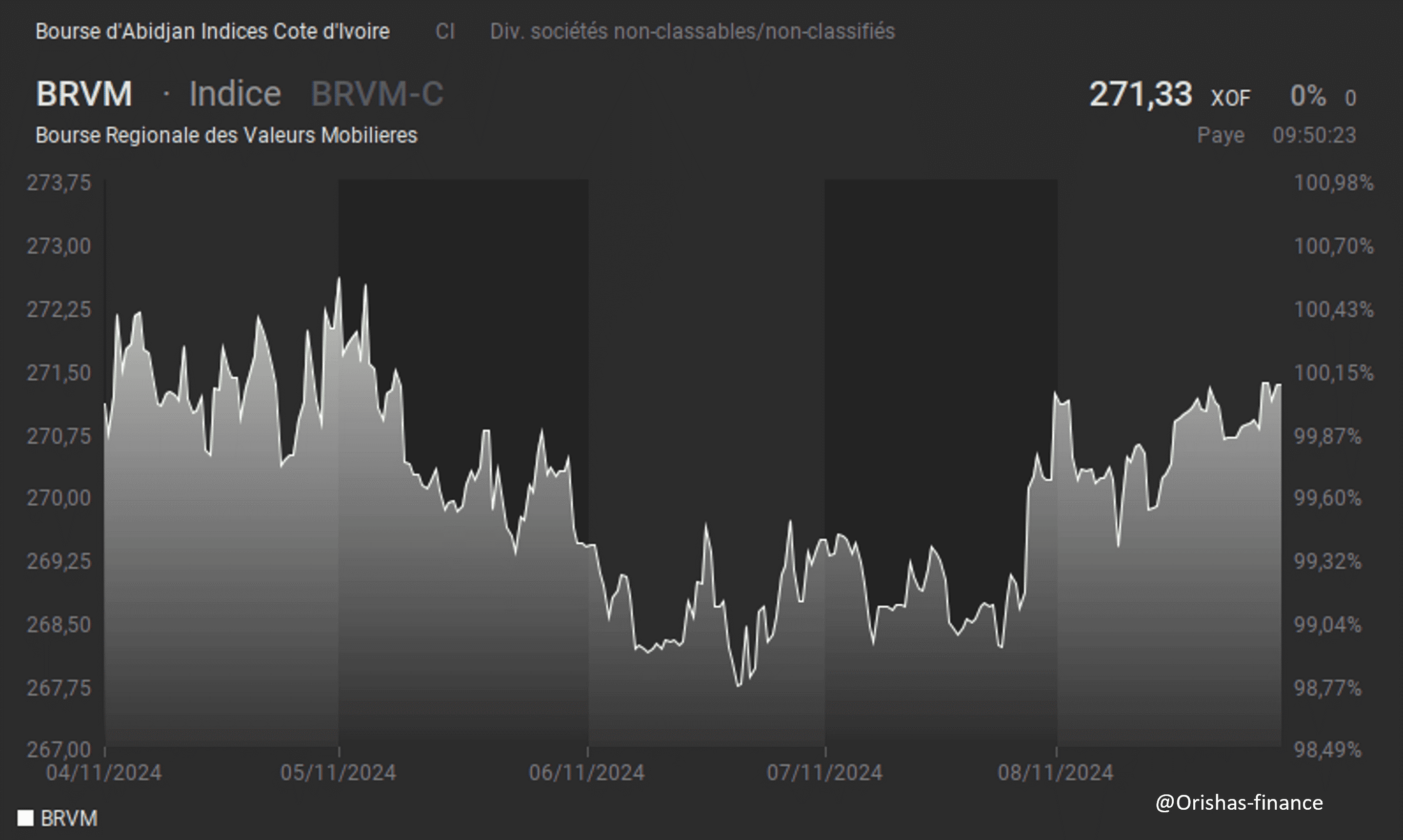Click the 0% change value
This screenshot has height=840, width=1403.
coord(1308,96)
